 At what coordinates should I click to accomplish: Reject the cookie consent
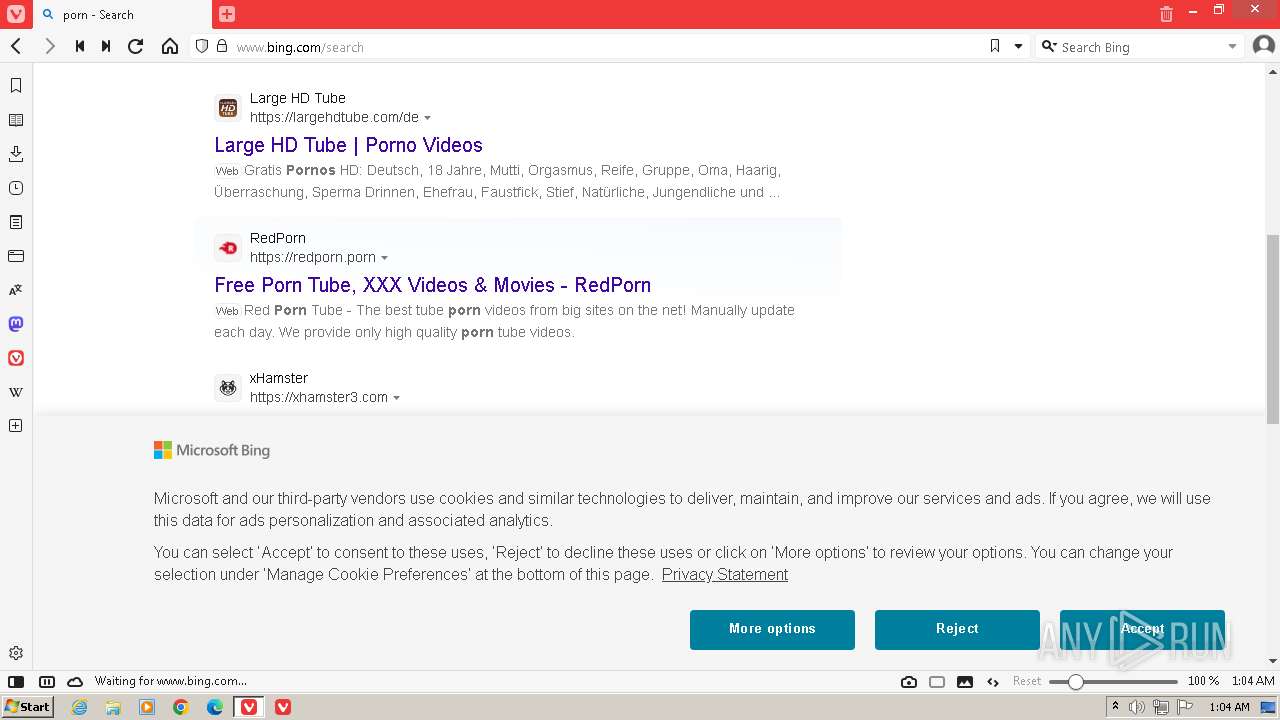coord(957,629)
